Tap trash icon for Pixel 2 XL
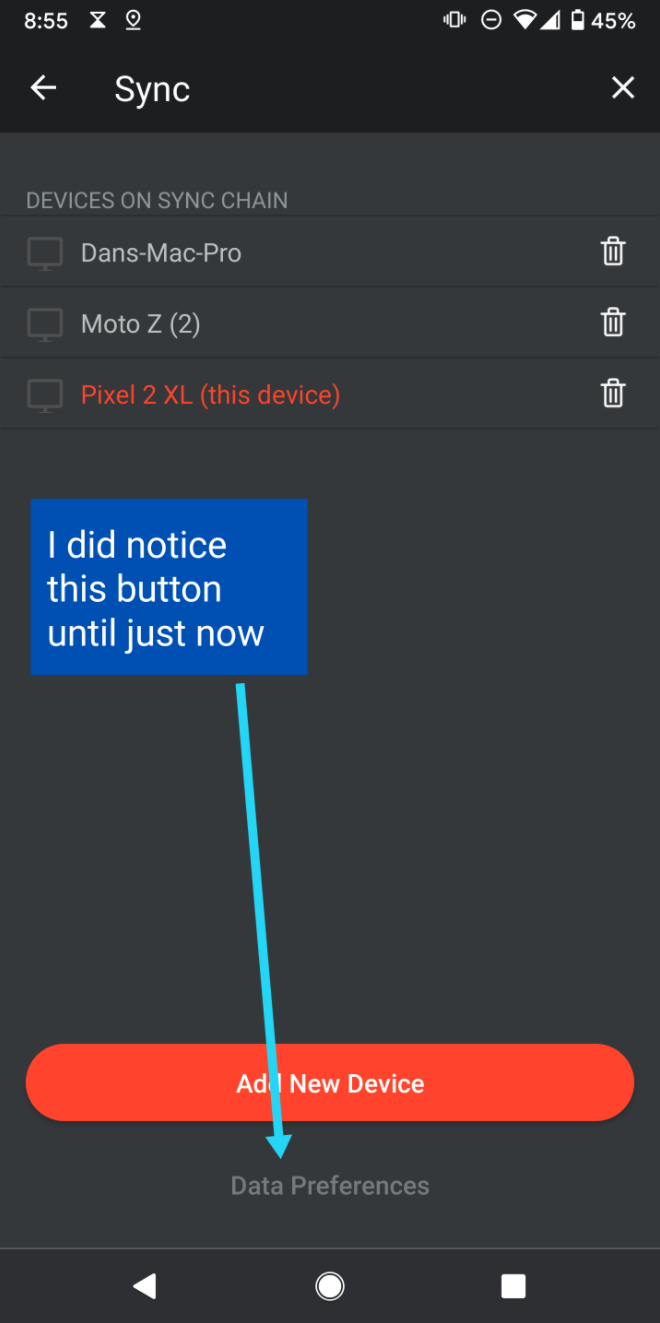Viewport: 660px width, 1323px height. click(x=613, y=393)
